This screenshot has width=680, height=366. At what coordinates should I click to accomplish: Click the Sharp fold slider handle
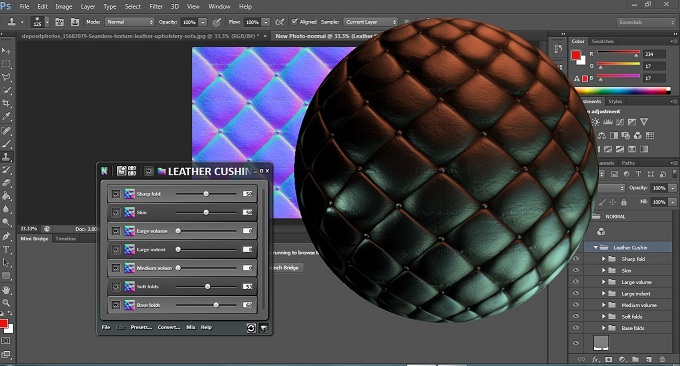tap(206, 194)
